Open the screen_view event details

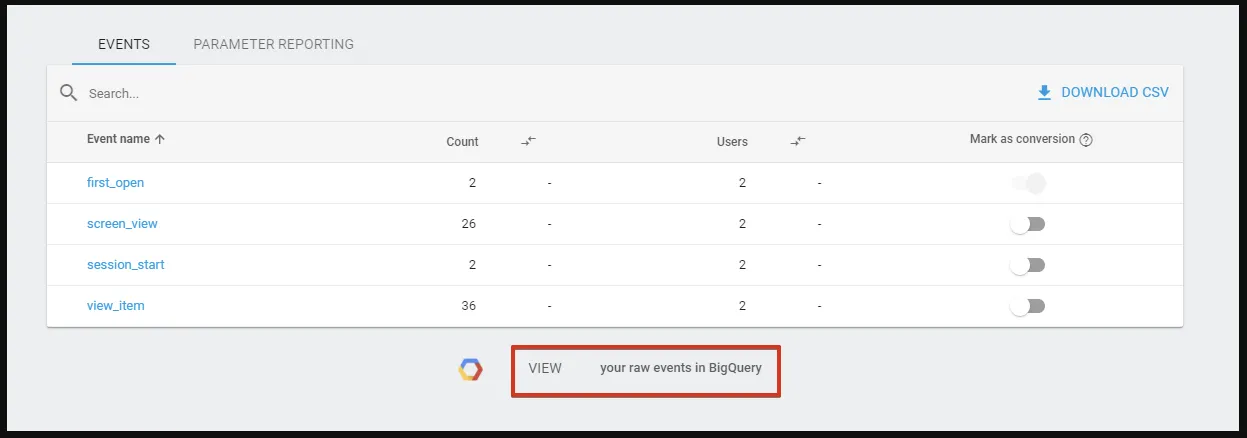122,224
